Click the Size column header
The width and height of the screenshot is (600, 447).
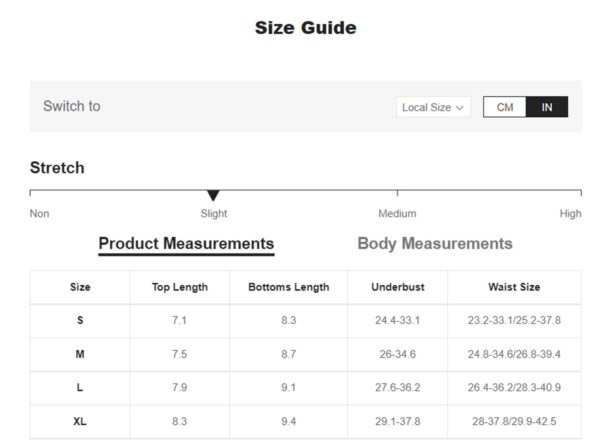(80, 287)
